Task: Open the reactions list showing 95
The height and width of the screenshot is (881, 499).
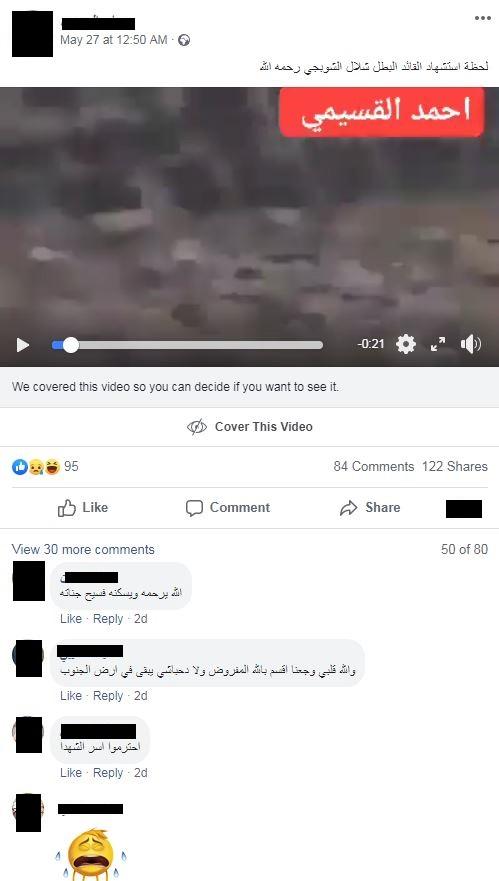Action: (45, 466)
